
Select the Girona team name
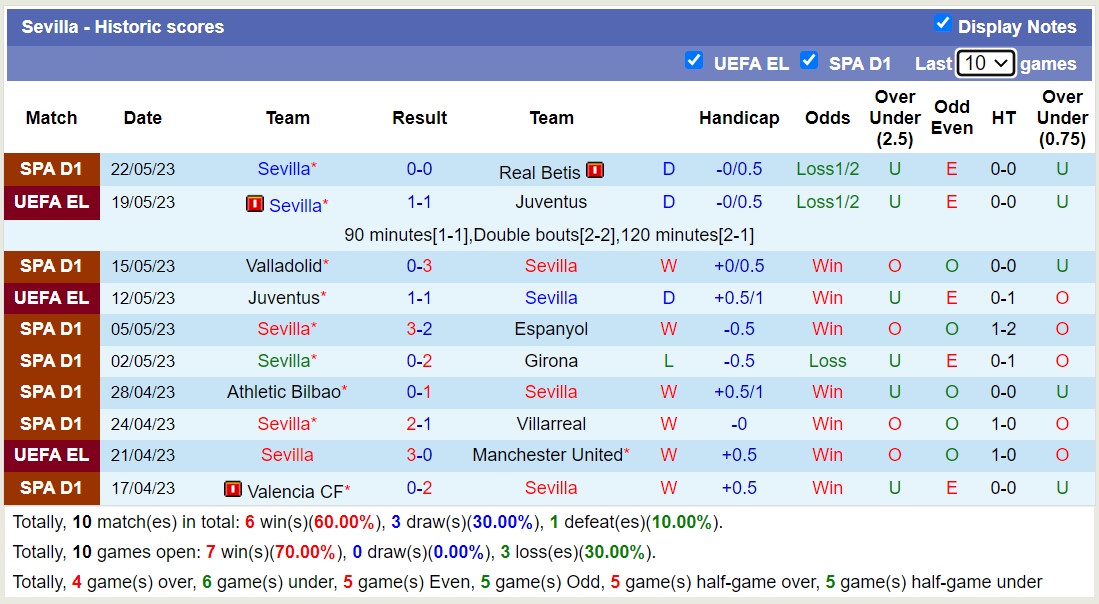click(x=551, y=361)
